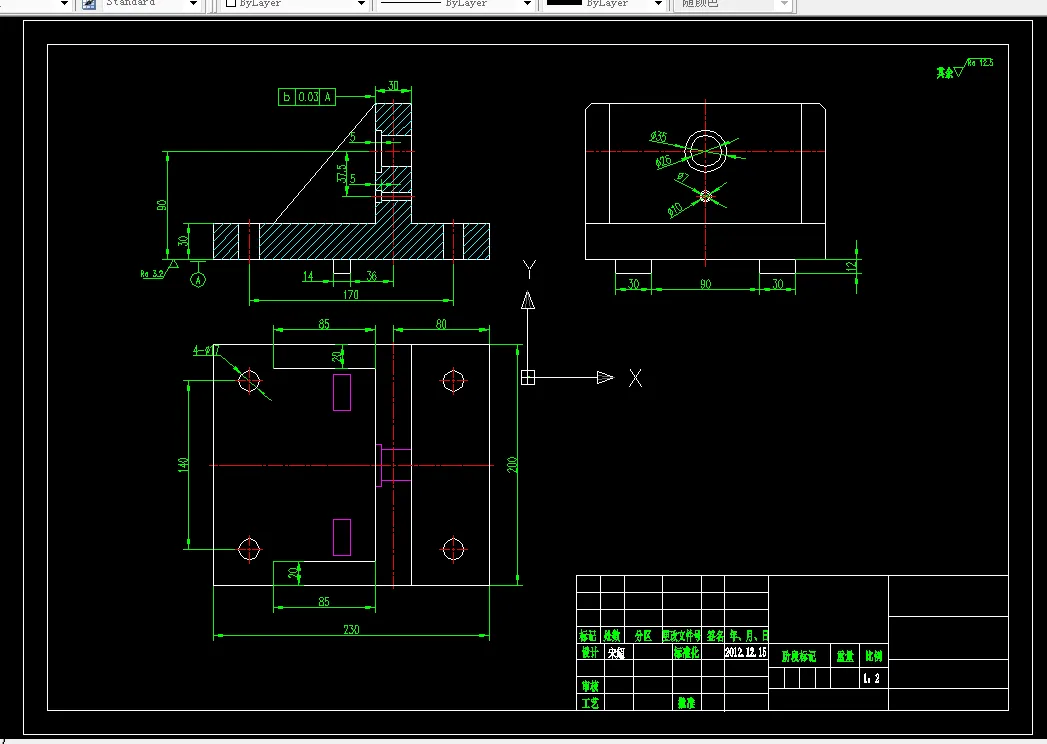Click the date 2012.12.15
The width and height of the screenshot is (1047, 744).
pyautogui.click(x=746, y=652)
